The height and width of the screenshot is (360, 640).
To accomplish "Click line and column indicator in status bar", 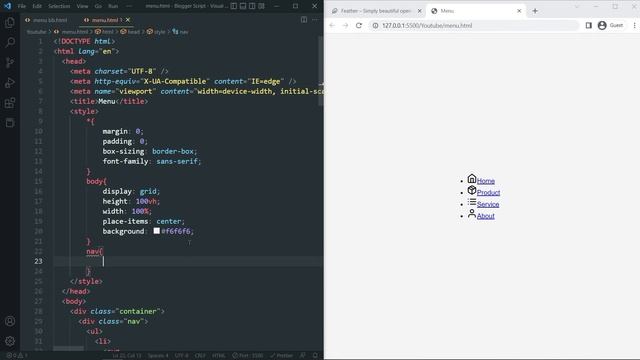I will pyautogui.click(x=127, y=356).
